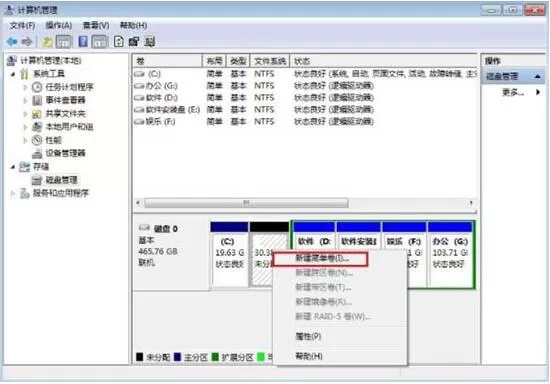
Task: Sort by the 文件系统 column header
Action: 270,61
